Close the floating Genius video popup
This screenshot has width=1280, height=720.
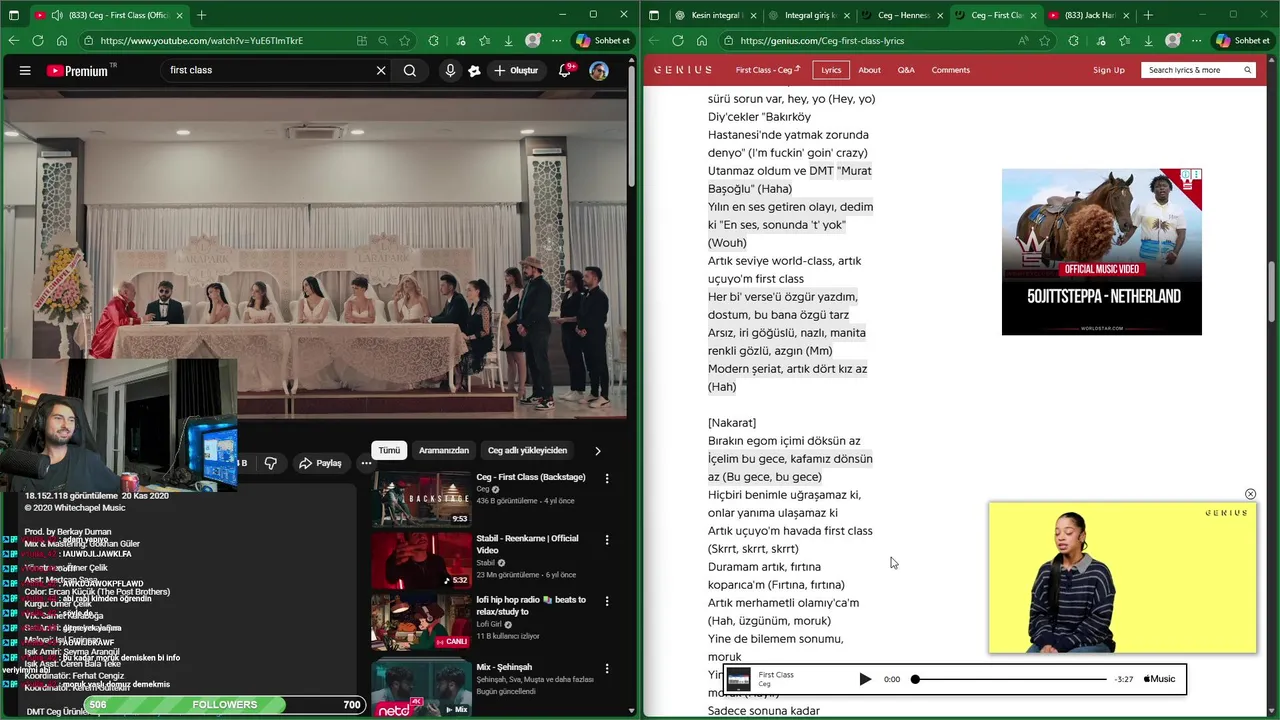click(x=1250, y=494)
